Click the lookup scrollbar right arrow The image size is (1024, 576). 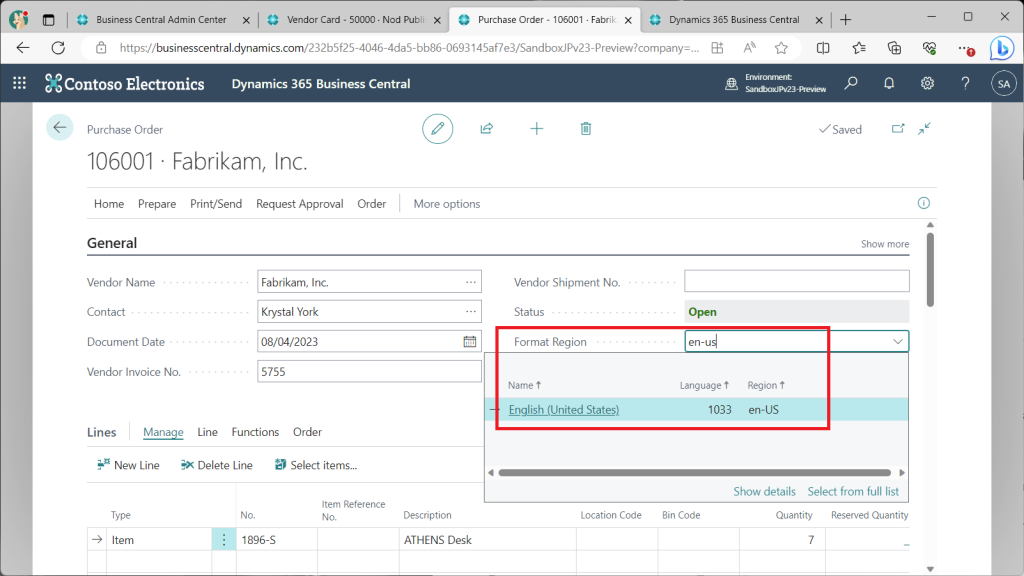902,472
